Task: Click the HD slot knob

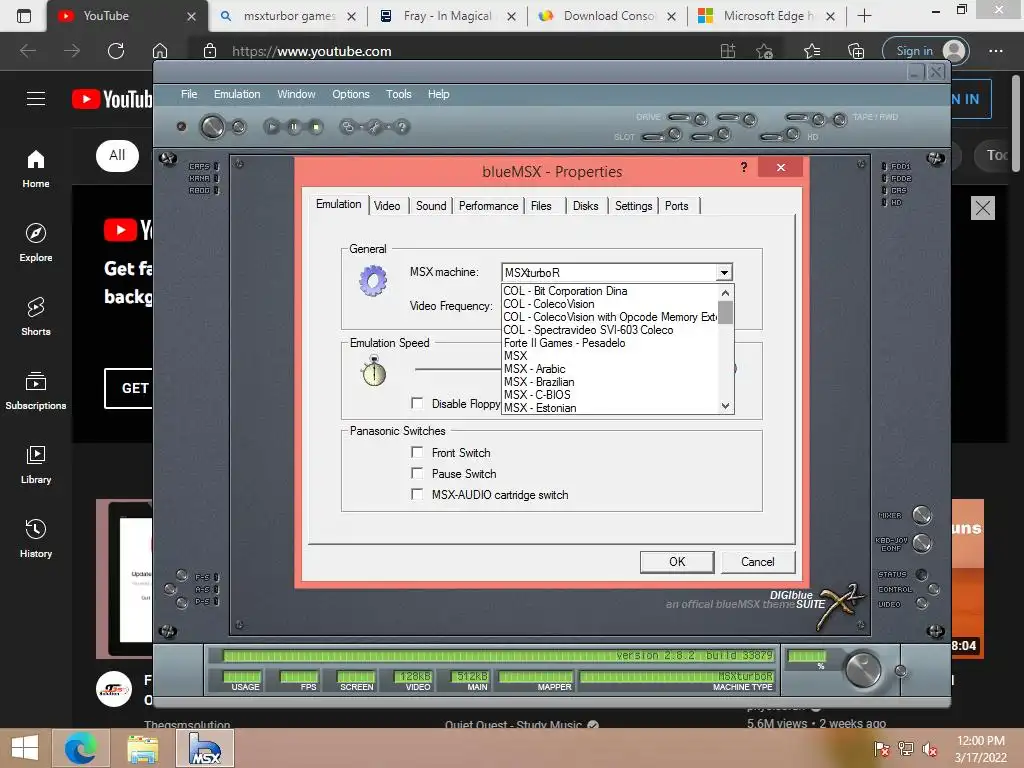Action: tap(792, 135)
